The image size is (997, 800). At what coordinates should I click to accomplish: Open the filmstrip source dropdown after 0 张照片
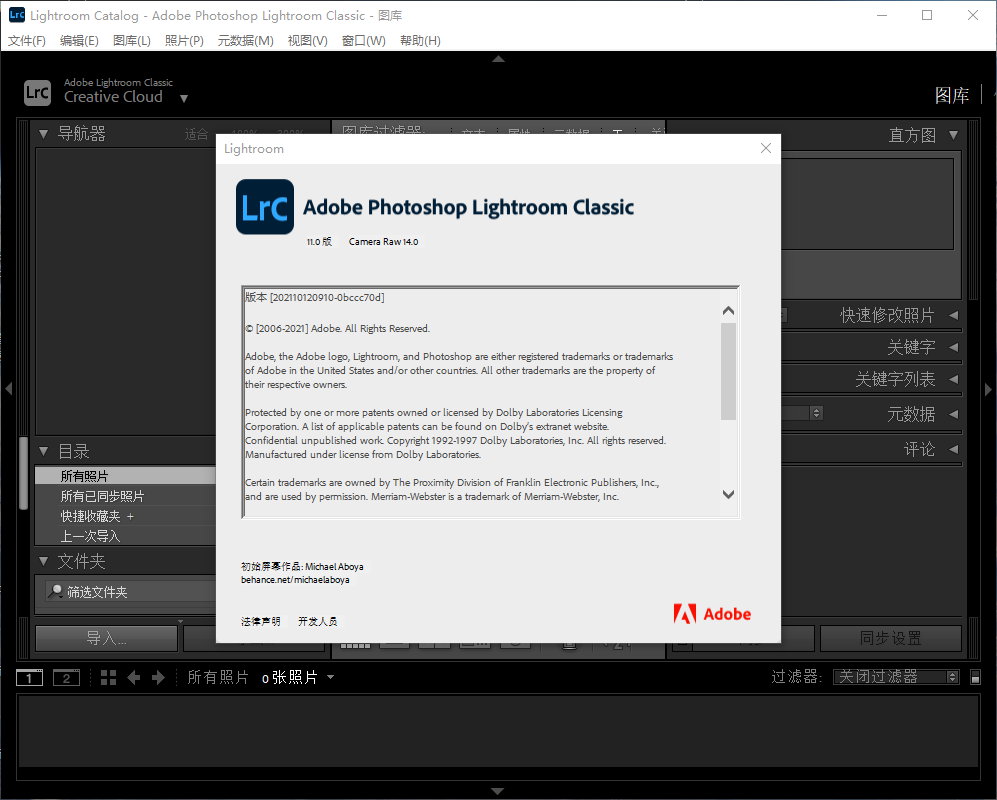click(x=331, y=677)
